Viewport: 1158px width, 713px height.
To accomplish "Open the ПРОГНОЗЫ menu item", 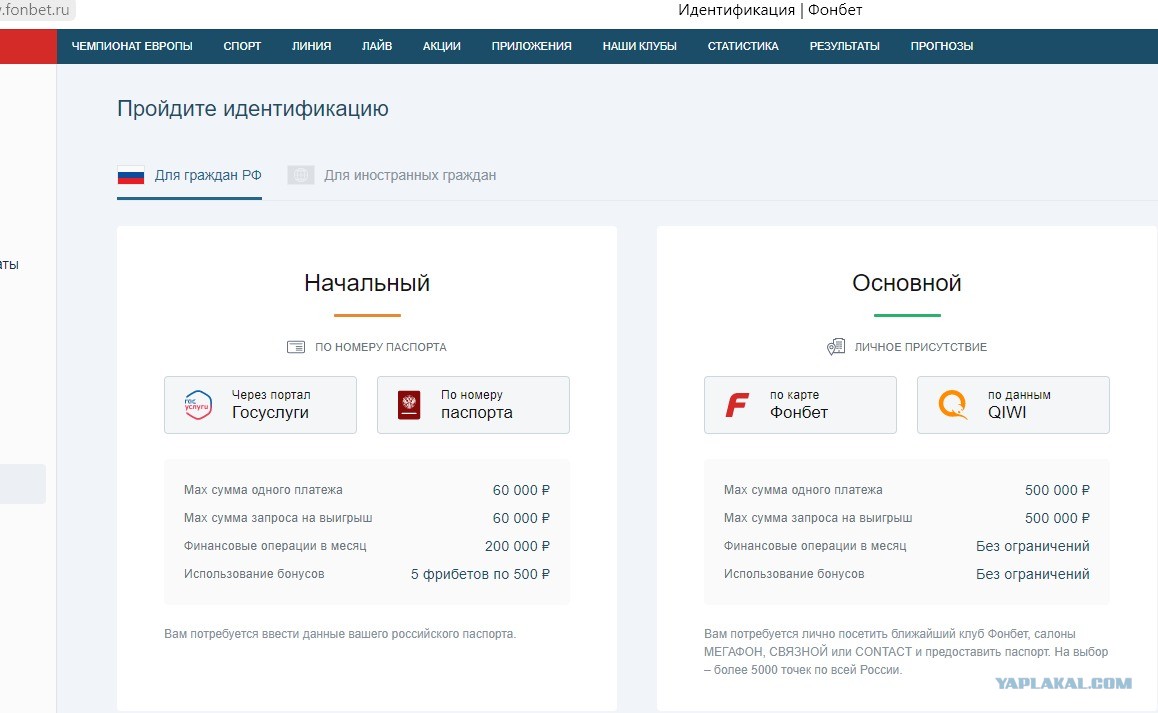I will pyautogui.click(x=942, y=46).
